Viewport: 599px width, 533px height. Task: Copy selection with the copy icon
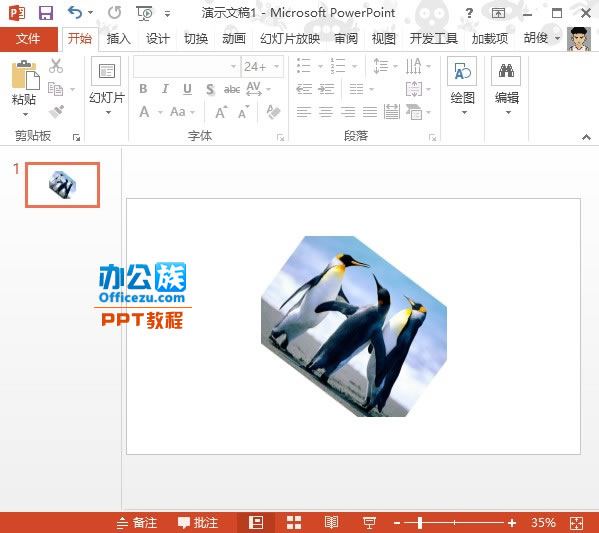56,89
